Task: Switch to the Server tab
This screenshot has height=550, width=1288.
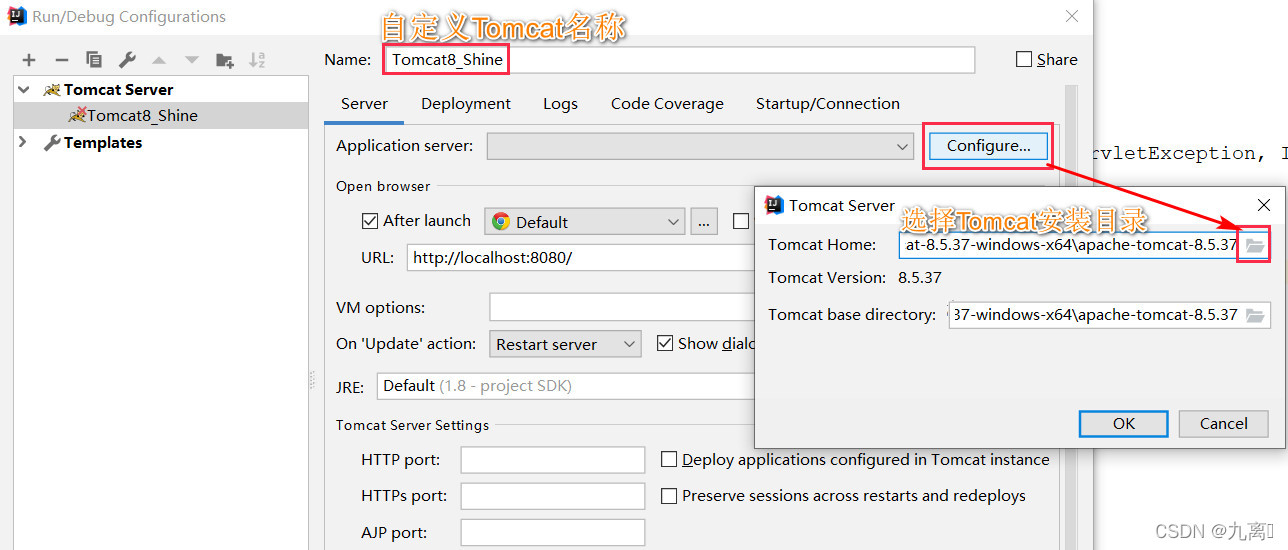Action: click(x=364, y=104)
